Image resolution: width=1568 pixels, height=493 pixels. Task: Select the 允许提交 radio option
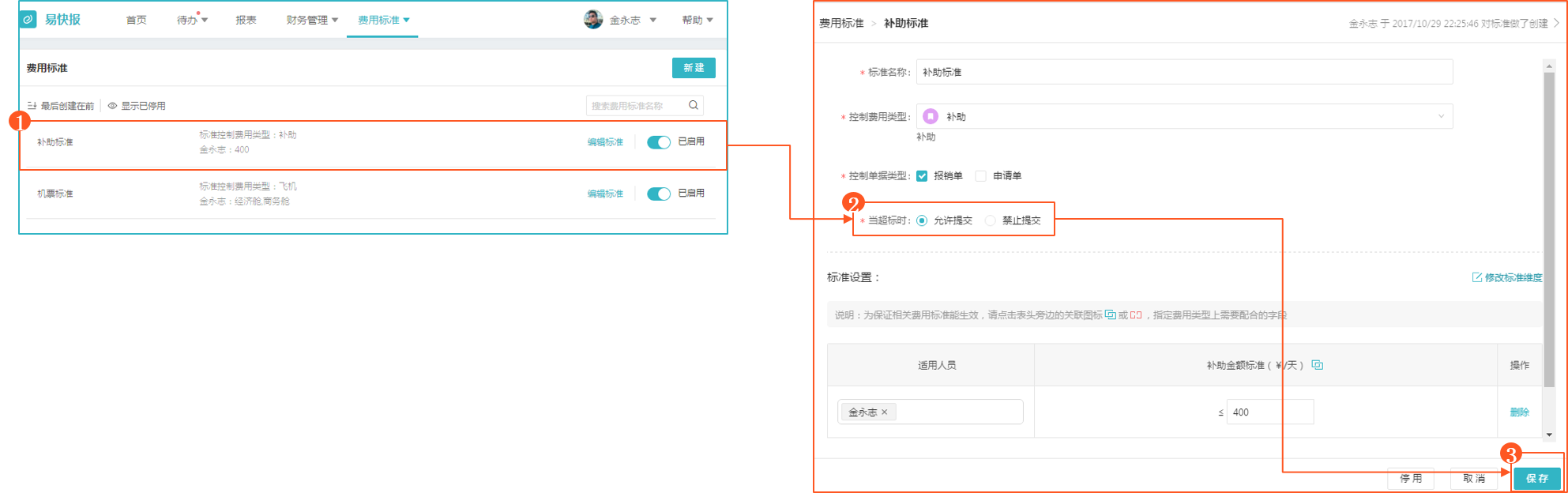tap(922, 220)
